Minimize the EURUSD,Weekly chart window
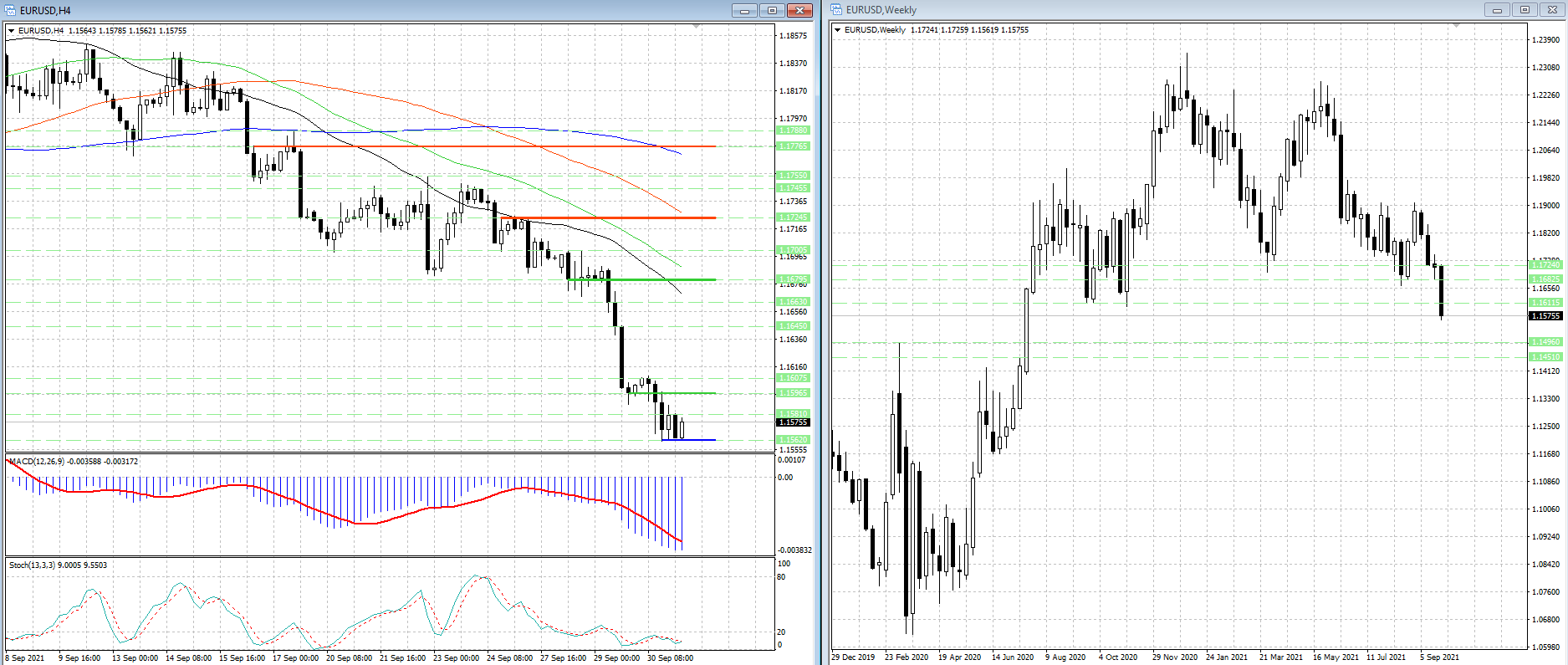 (x=1496, y=10)
